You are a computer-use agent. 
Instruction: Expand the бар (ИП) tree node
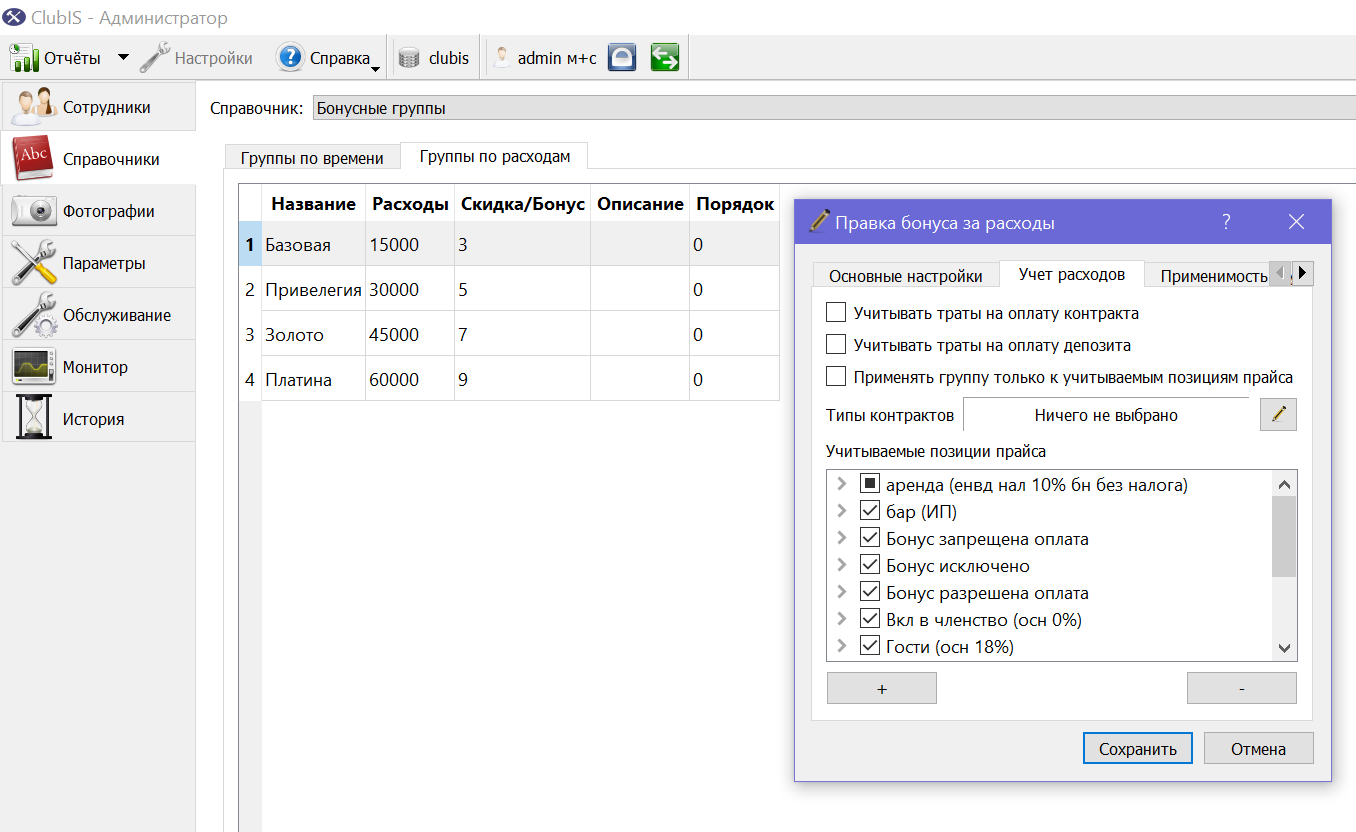tap(842, 511)
